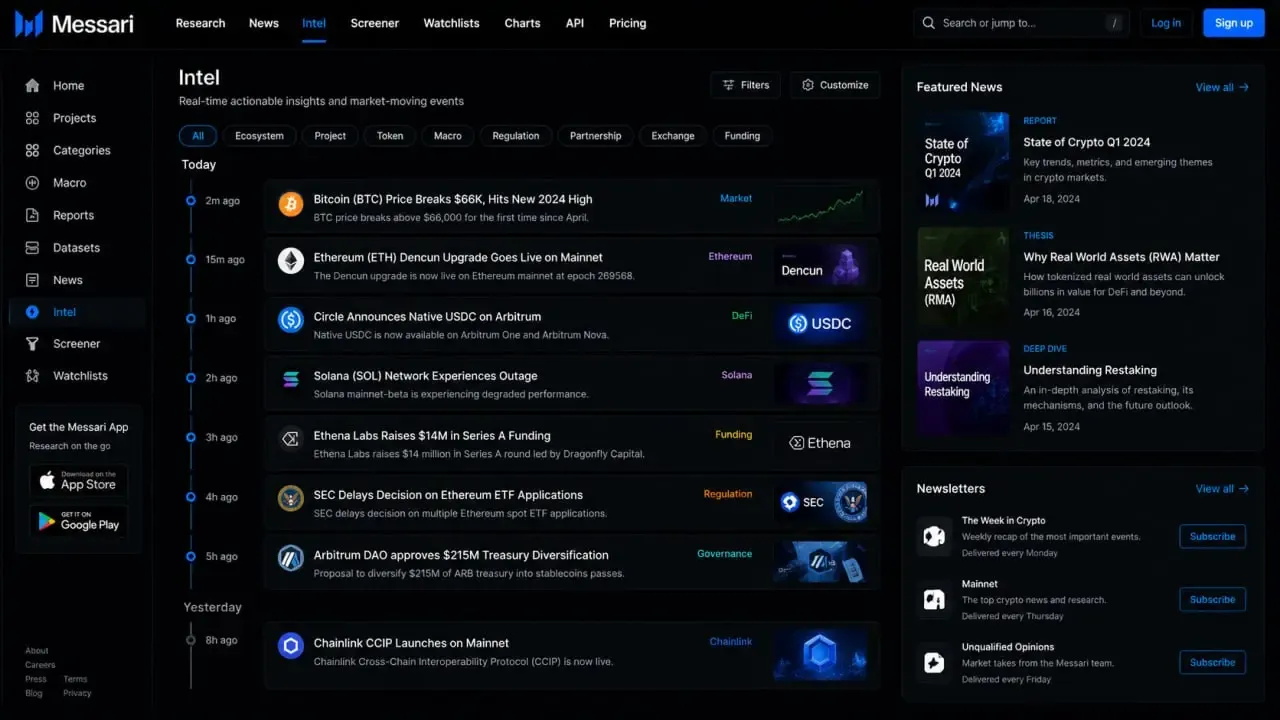The height and width of the screenshot is (720, 1280).
Task: Open the Charts top menu item
Action: [x=522, y=23]
